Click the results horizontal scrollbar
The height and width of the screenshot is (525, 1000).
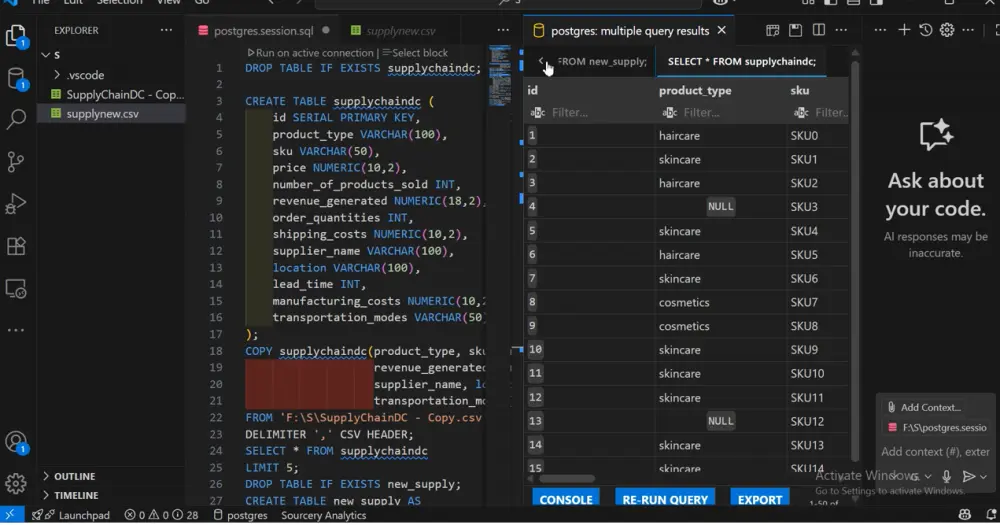pyautogui.click(x=566, y=478)
